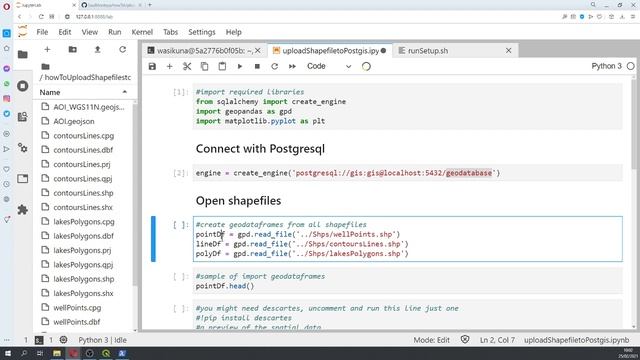The width and height of the screenshot is (640, 360).
Task: Click the Python 3 | Idle status item
Action: pos(102,340)
